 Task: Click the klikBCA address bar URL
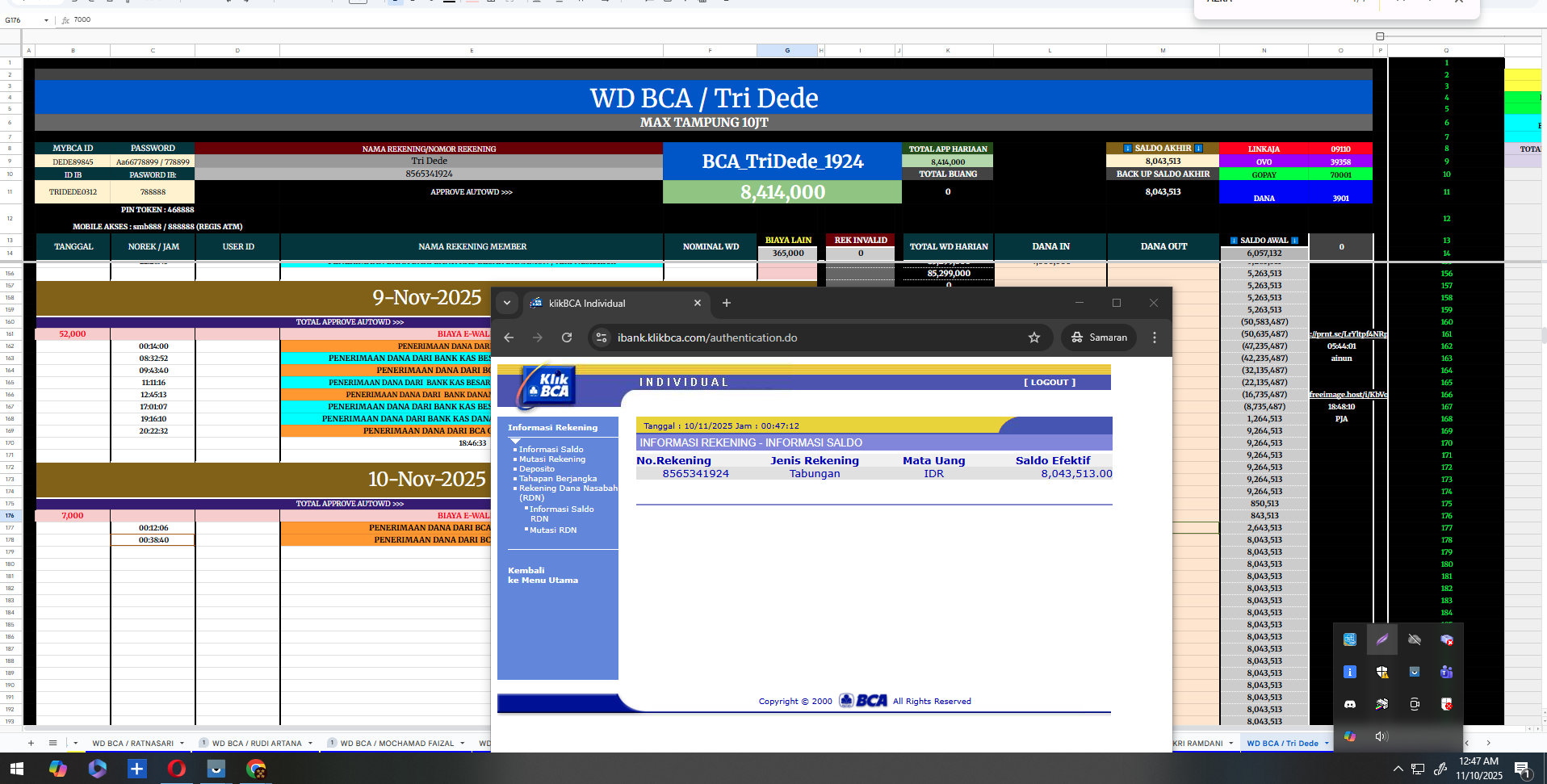point(707,337)
